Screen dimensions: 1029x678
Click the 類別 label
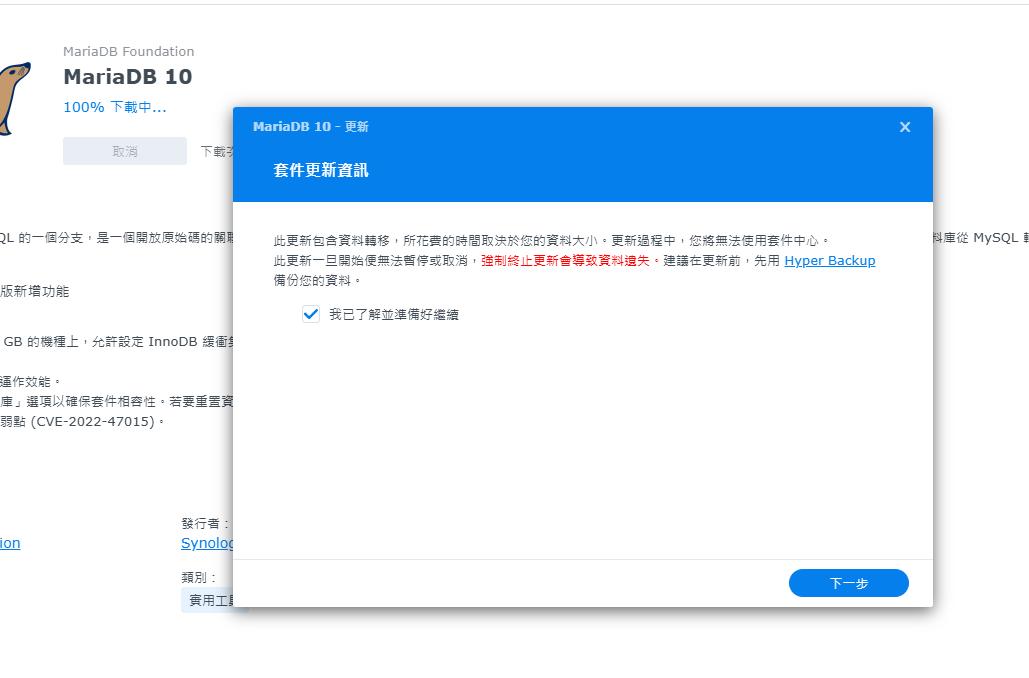pyautogui.click(x=199, y=577)
